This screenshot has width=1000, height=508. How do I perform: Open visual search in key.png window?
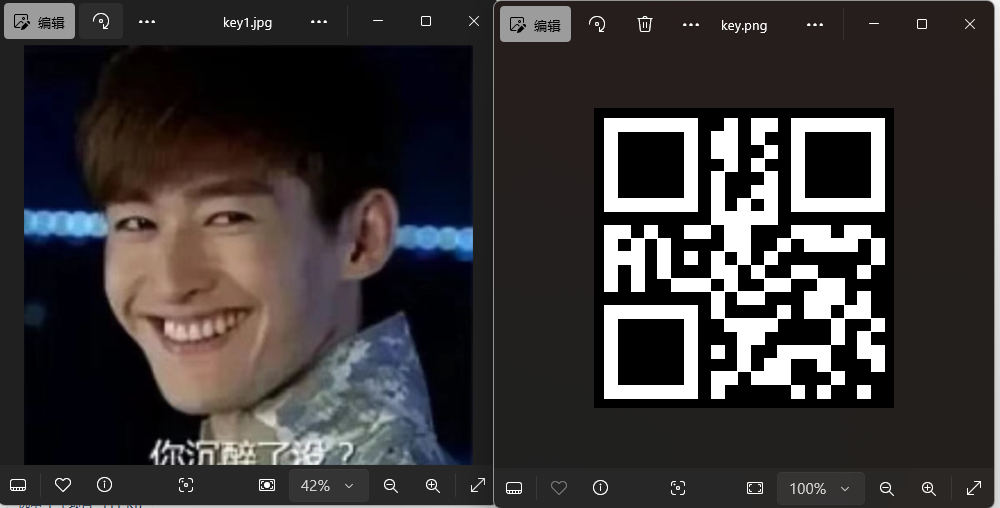678,488
